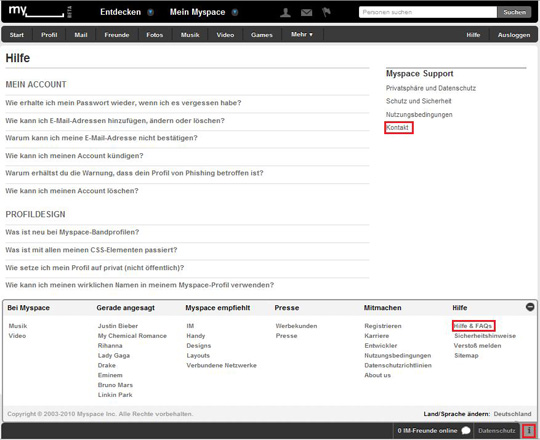Open the mail envelope icon in the header
This screenshot has height=440, width=540.
(x=306, y=13)
